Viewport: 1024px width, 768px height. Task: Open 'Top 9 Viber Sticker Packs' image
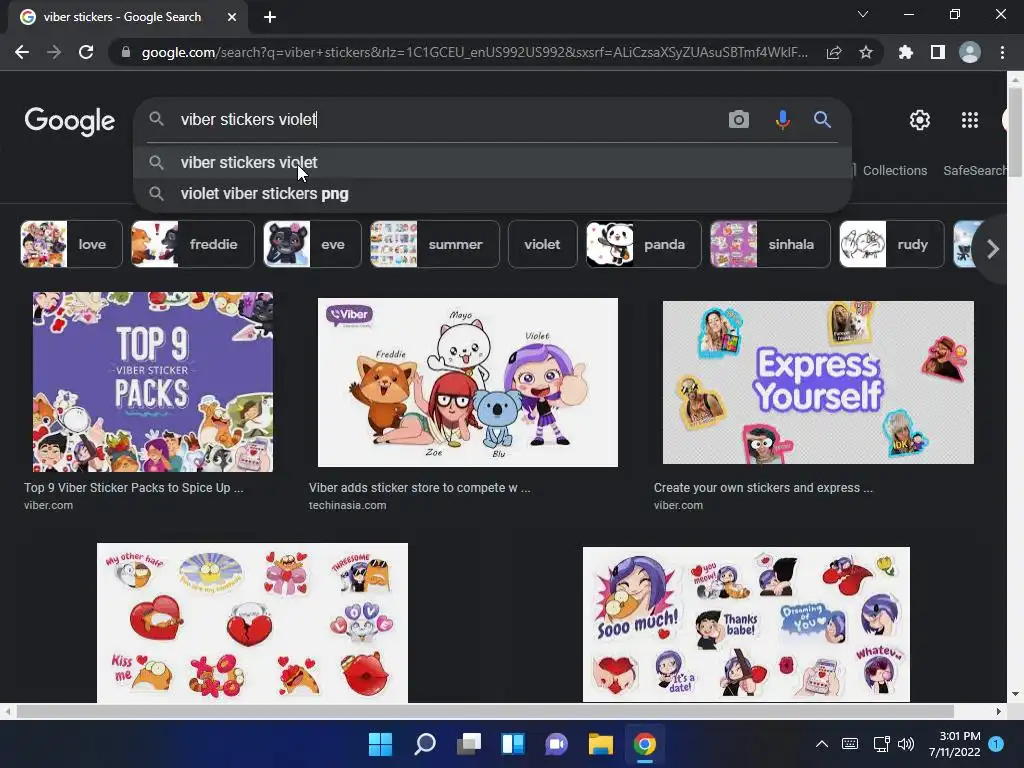[x=153, y=382]
